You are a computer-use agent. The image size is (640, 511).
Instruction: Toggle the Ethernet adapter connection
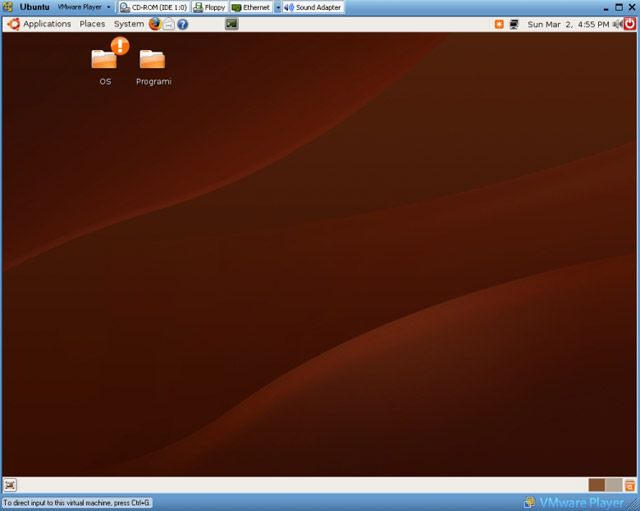pyautogui.click(x=250, y=7)
